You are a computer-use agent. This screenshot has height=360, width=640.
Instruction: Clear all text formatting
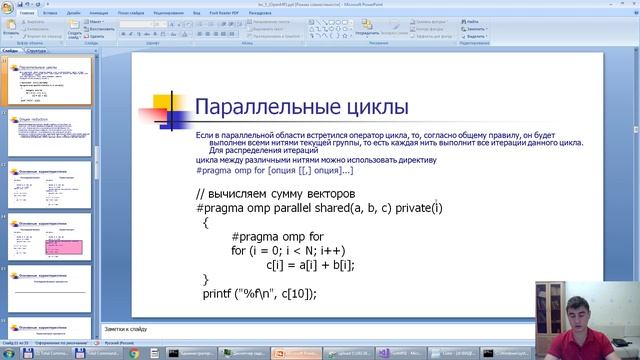coord(188,24)
